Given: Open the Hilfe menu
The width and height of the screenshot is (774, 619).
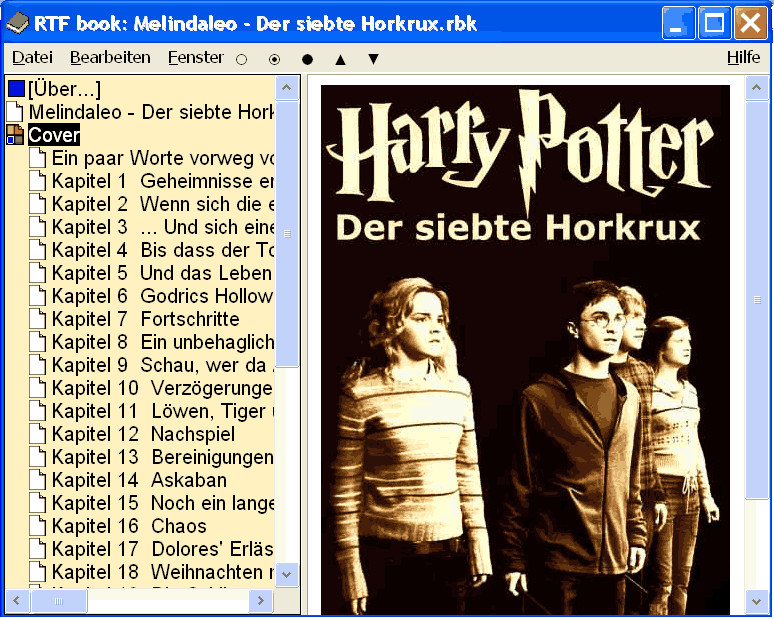Looking at the screenshot, I should tap(743, 58).
